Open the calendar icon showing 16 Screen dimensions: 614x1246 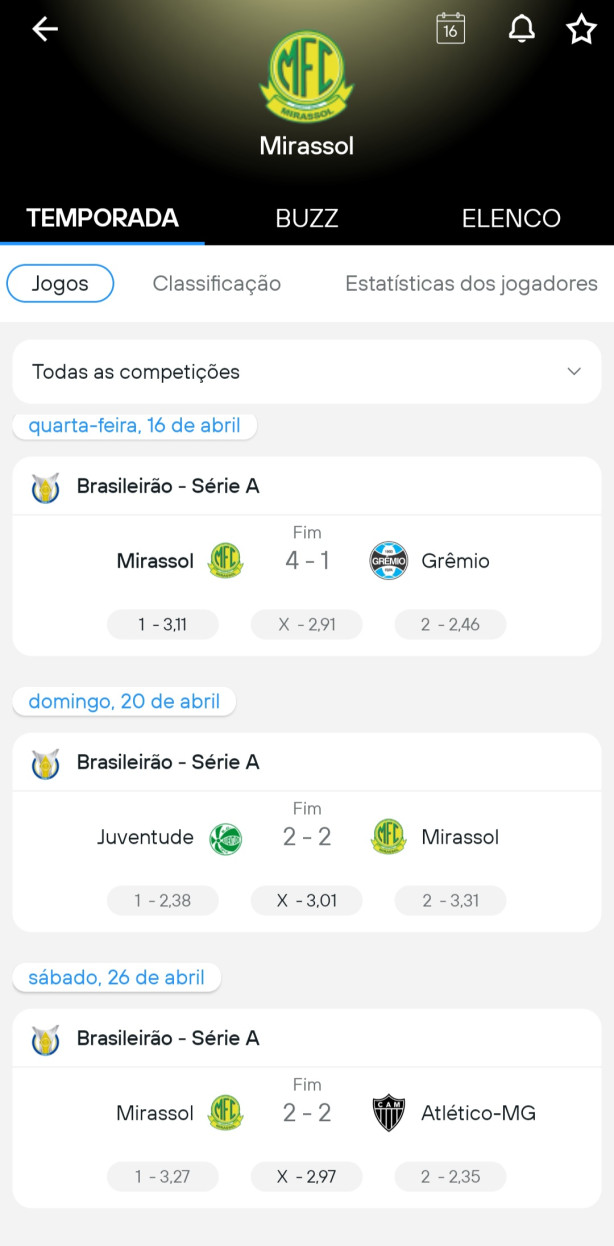[451, 29]
